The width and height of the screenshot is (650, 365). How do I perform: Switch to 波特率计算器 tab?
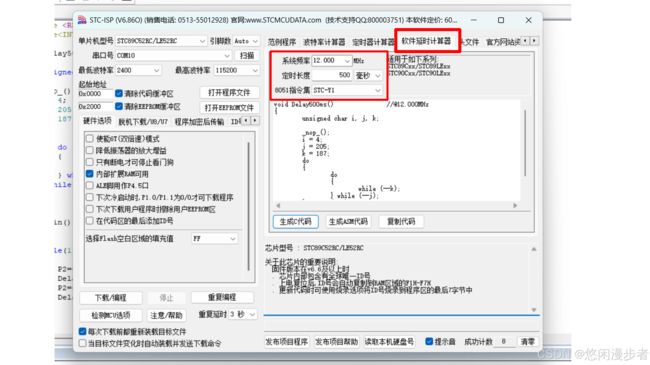coord(324,42)
